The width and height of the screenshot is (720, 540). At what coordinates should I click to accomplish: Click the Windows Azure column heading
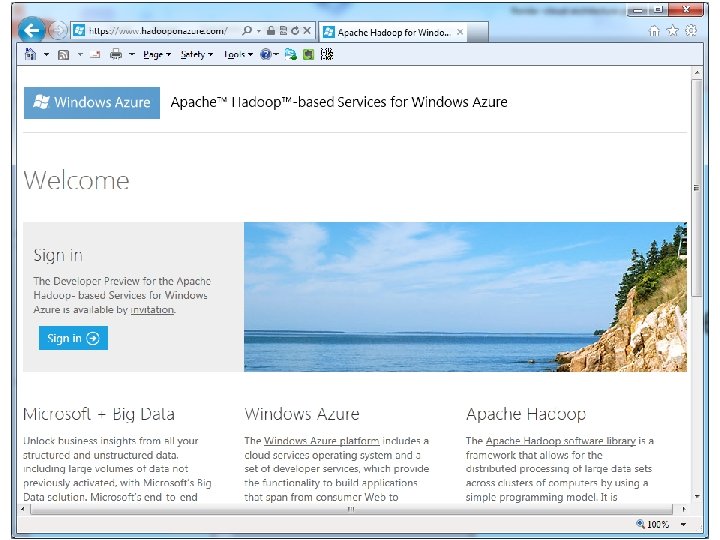302,414
